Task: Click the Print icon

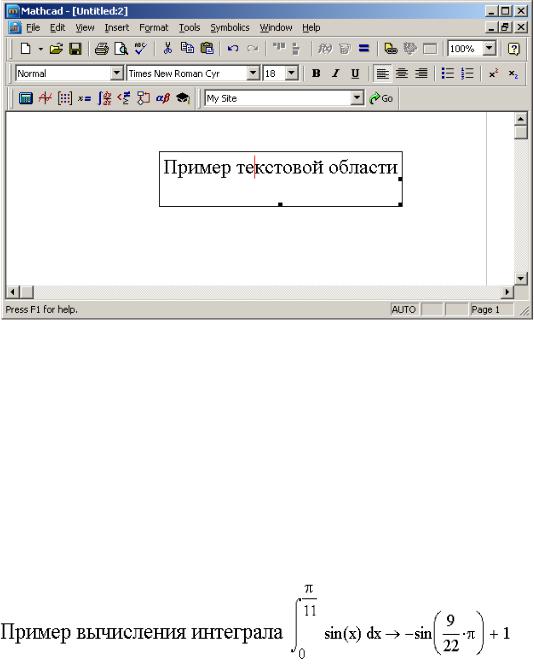Action: tap(102, 49)
